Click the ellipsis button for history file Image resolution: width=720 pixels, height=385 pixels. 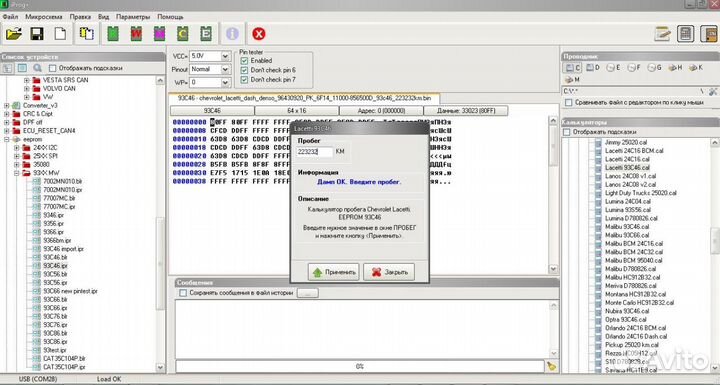pos(308,293)
